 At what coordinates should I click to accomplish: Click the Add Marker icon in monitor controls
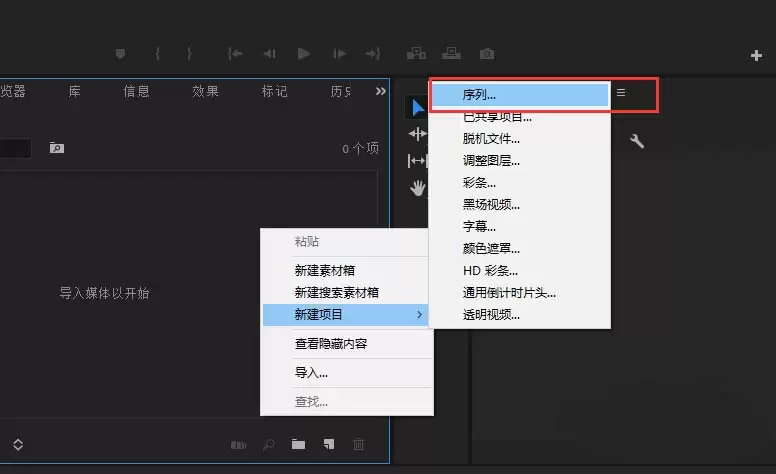(x=121, y=54)
